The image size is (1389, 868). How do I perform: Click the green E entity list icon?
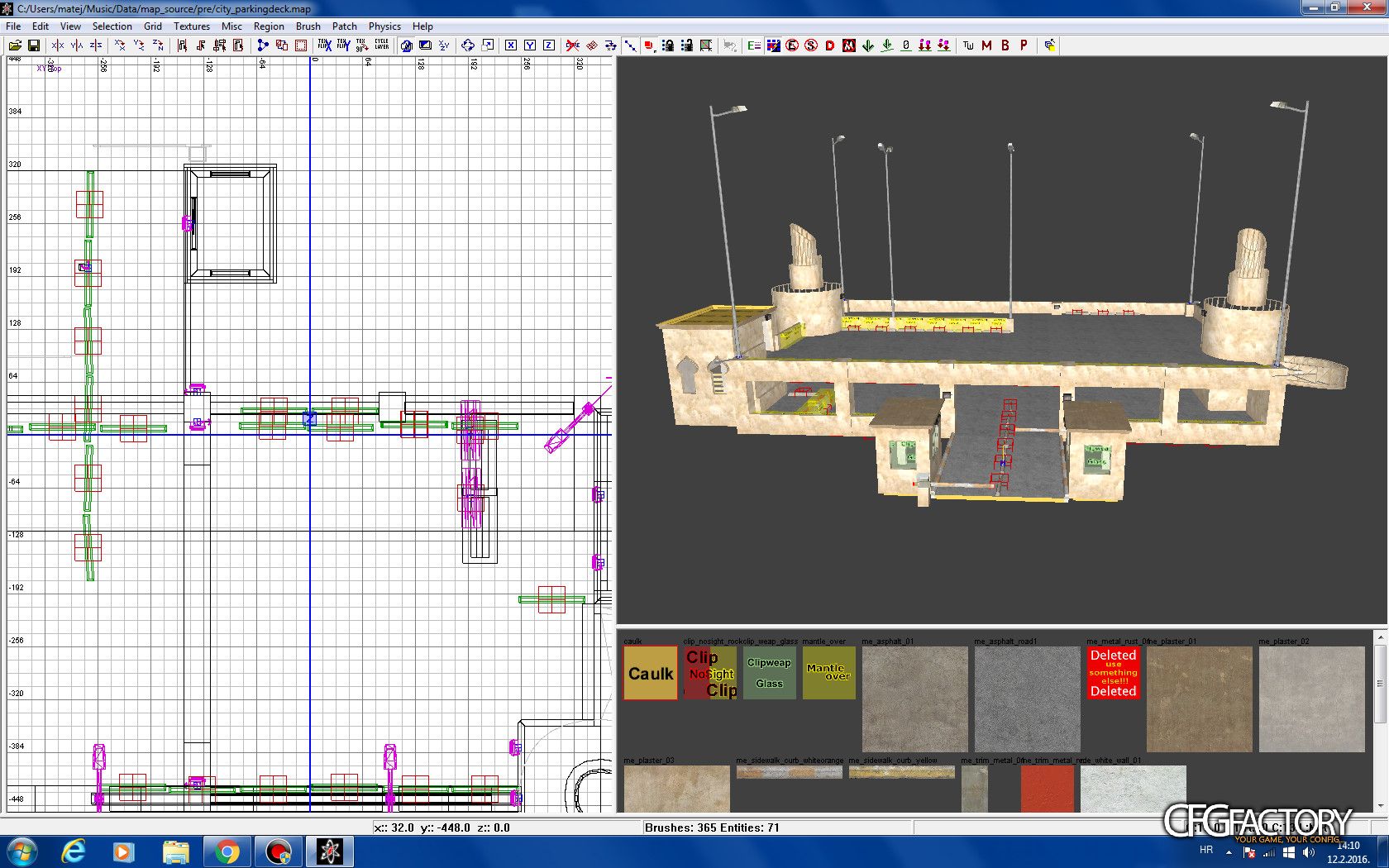pos(754,45)
